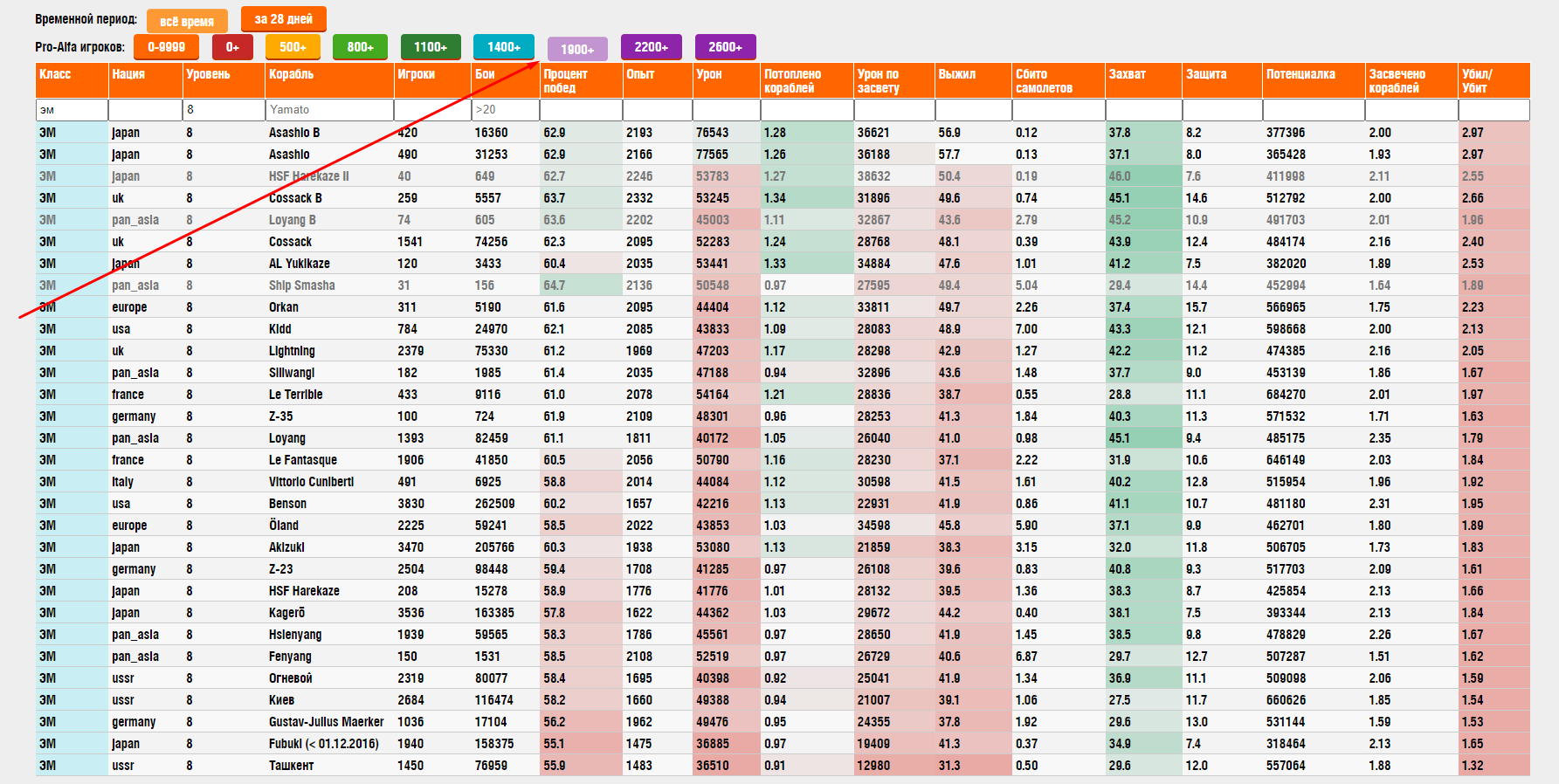Click ship name 'Lightning'
This screenshot has width=1559, height=784.
coord(292,351)
